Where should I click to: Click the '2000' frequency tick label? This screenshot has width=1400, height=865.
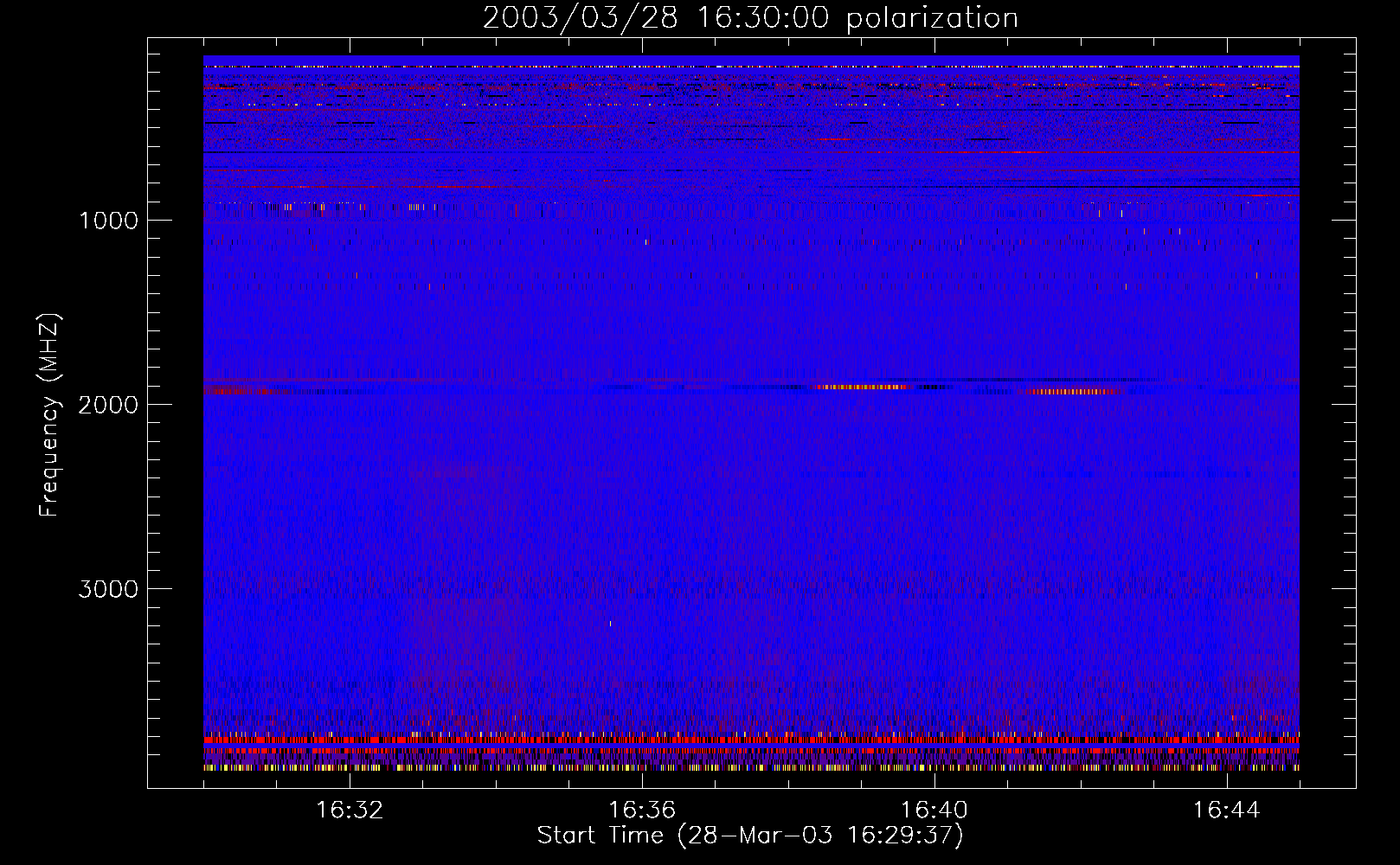[108, 405]
